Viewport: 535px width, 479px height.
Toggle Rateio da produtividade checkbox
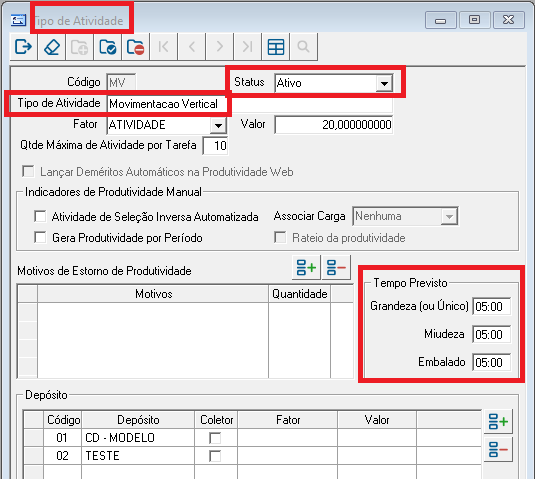point(280,237)
